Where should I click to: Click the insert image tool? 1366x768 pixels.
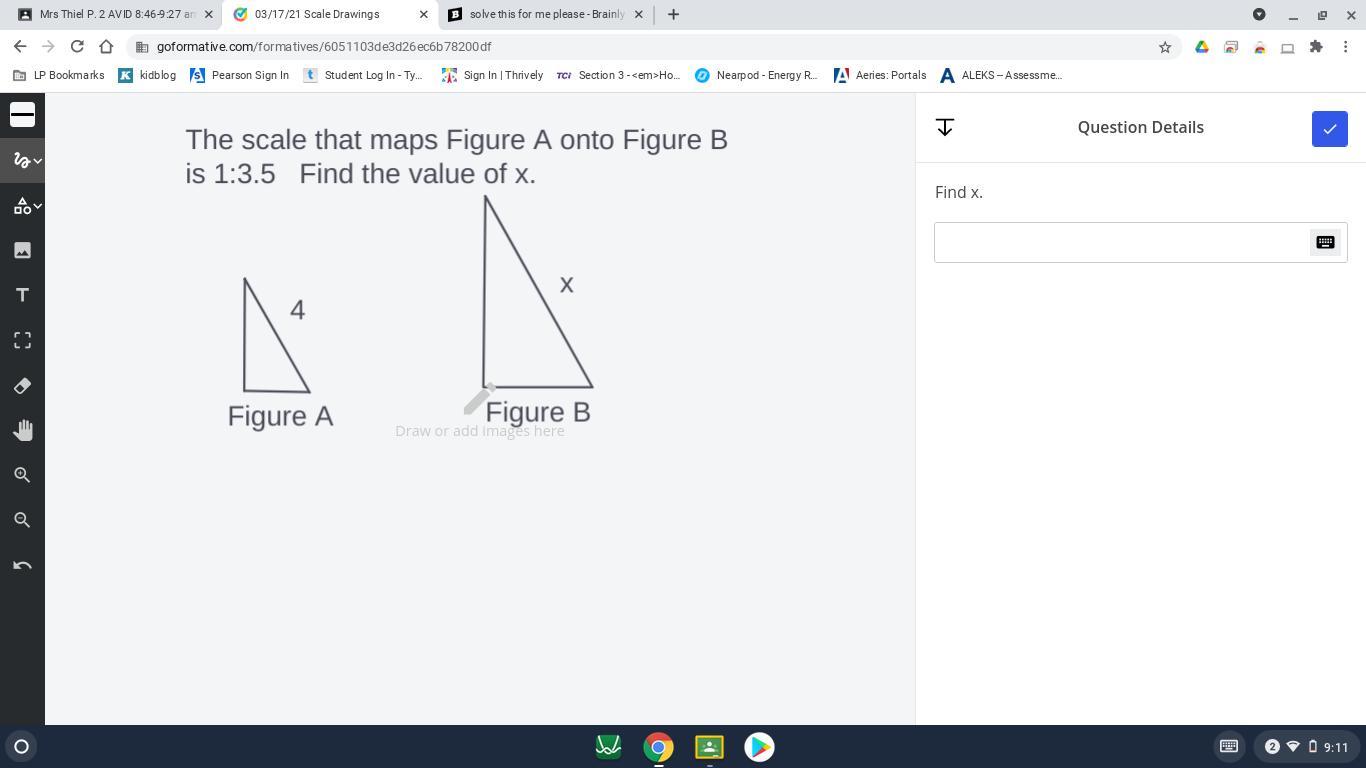(22, 250)
